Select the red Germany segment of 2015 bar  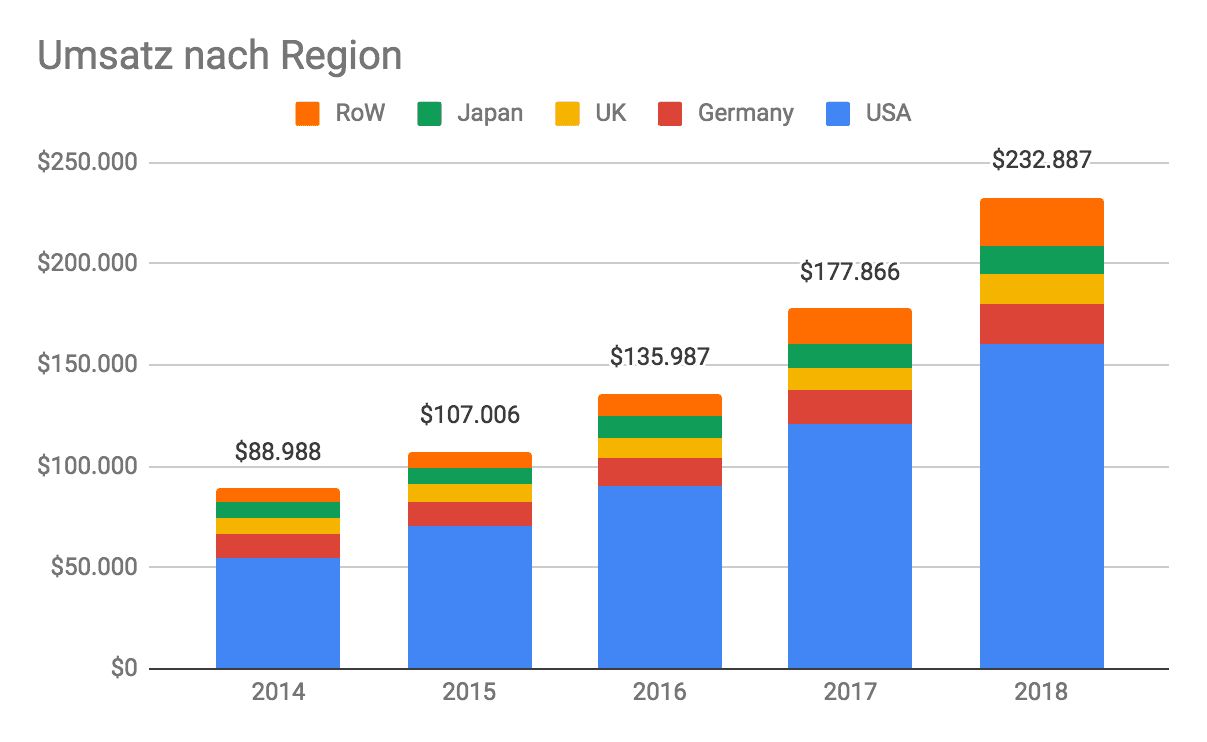[470, 514]
